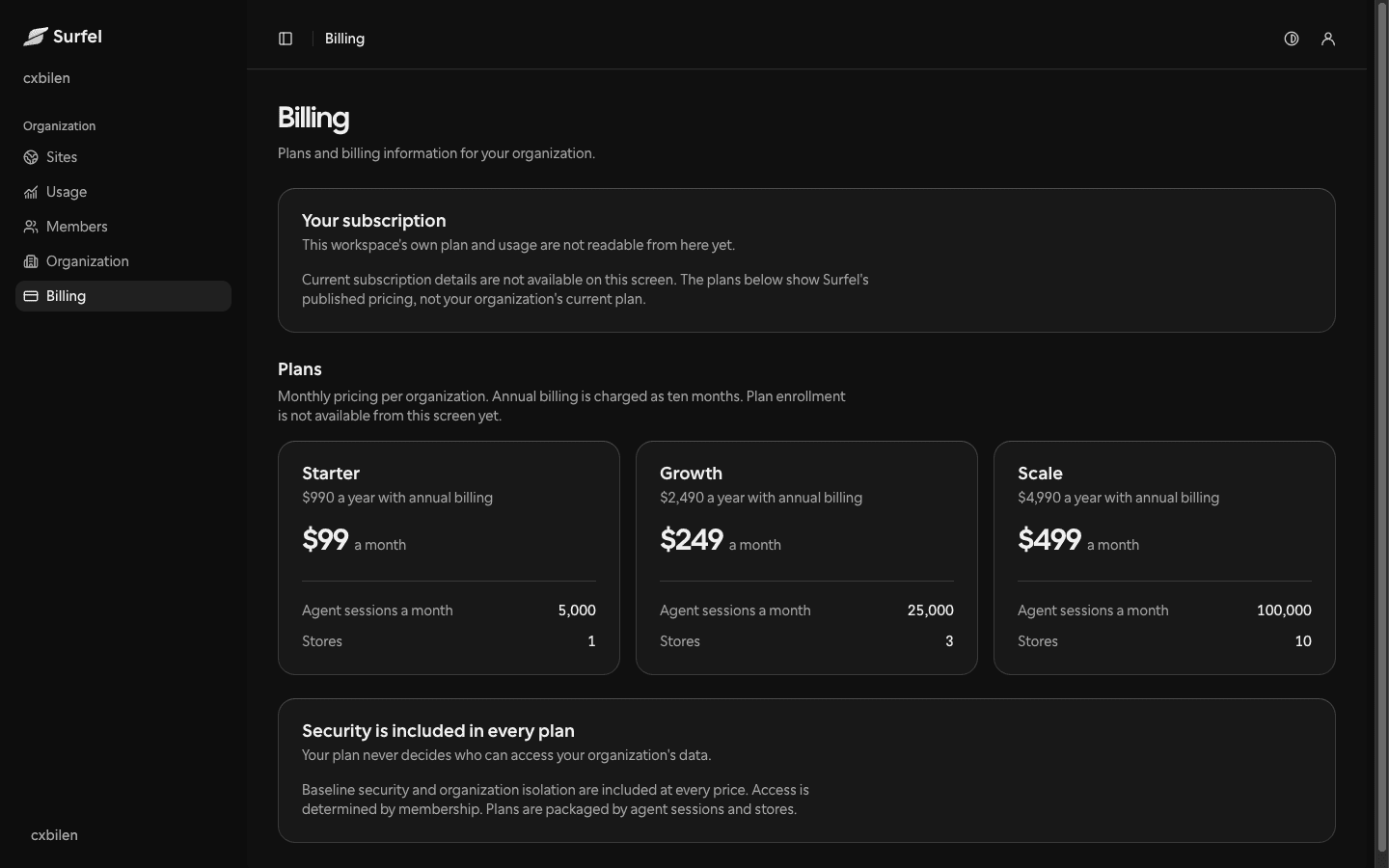Select the Growth plan card

806,557
